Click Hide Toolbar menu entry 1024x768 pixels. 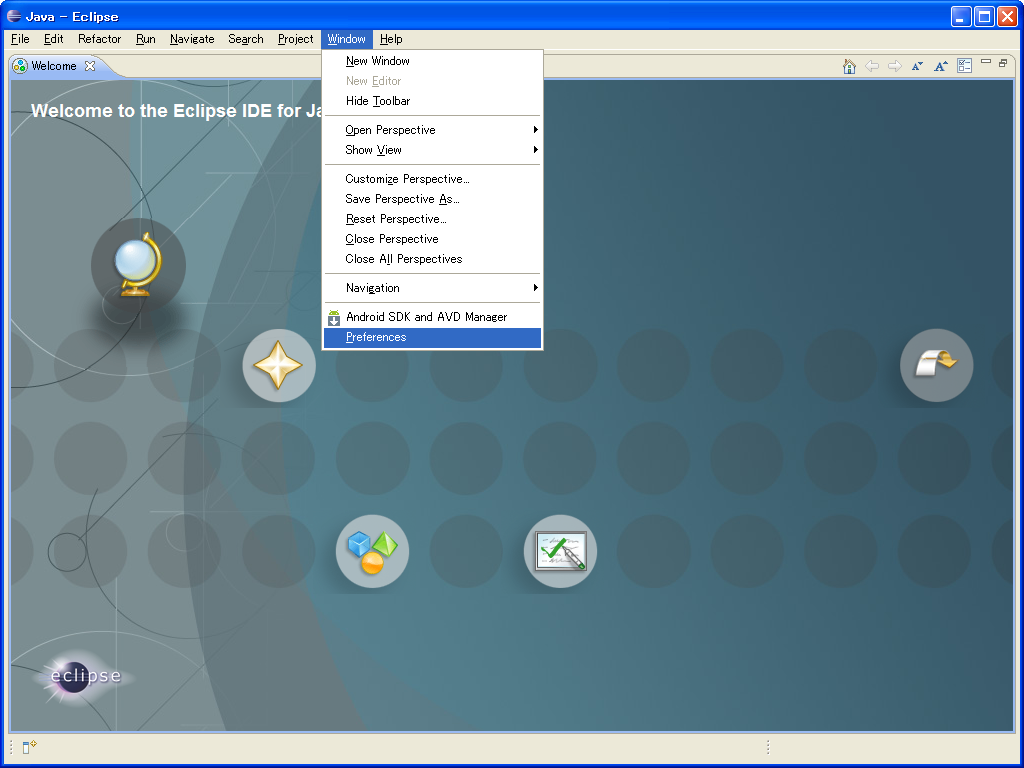point(378,101)
